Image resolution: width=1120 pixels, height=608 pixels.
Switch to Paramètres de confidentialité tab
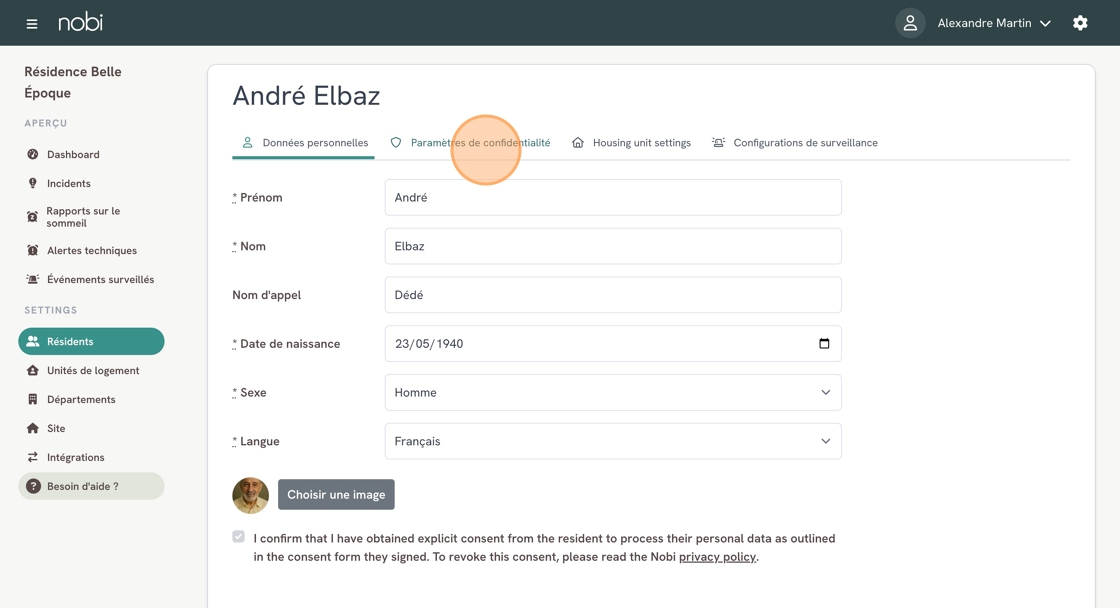click(x=480, y=143)
